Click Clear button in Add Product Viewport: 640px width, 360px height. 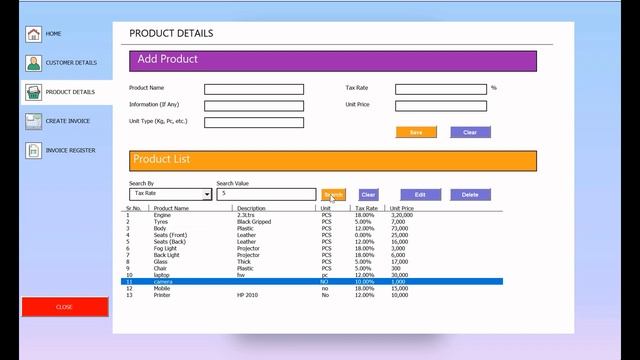tap(470, 132)
